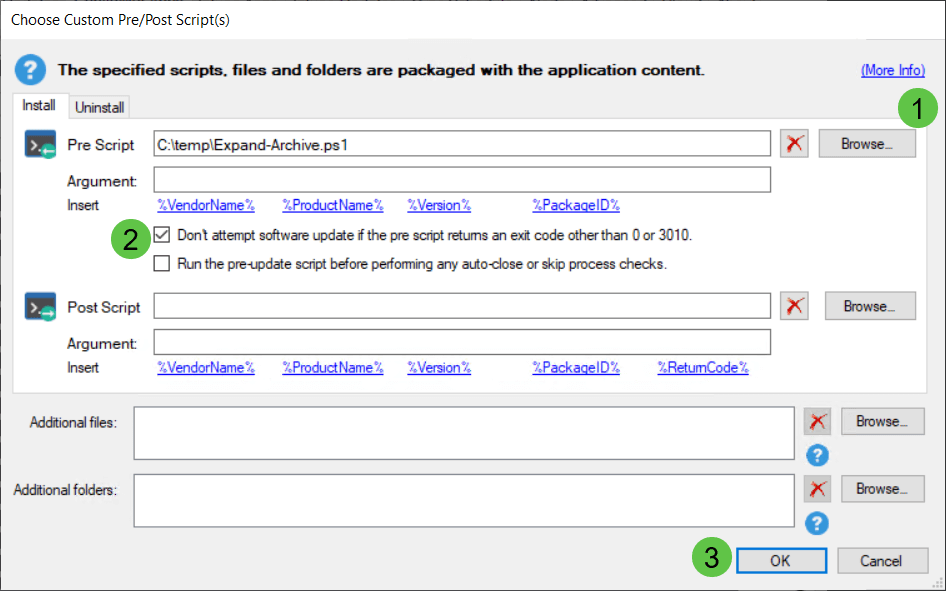This screenshot has width=946, height=591.
Task: Open help icon beside Additional files
Action: (817, 455)
